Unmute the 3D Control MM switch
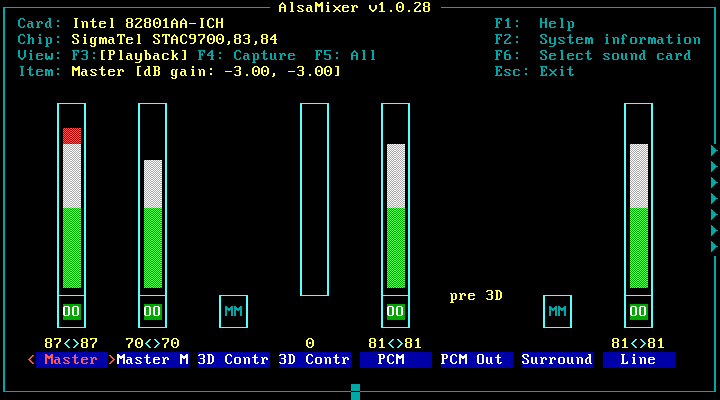 point(233,311)
